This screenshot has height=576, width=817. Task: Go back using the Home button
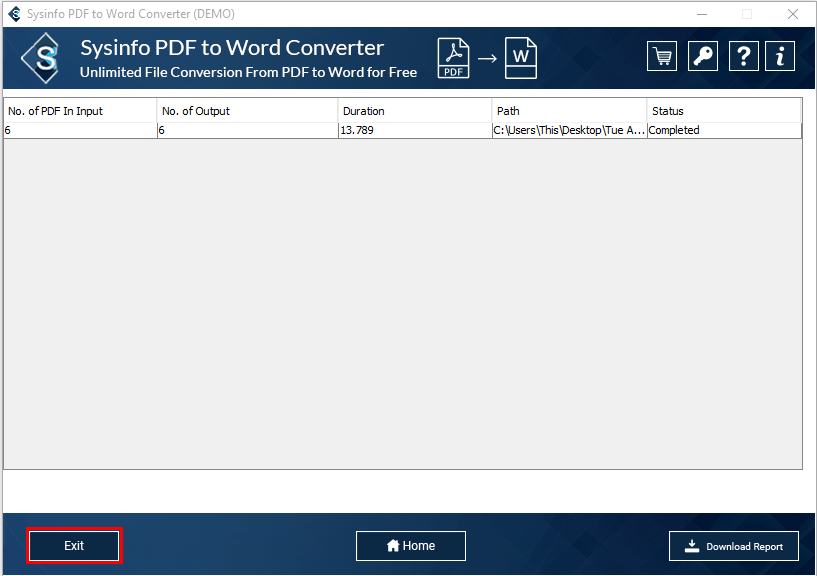[411, 546]
